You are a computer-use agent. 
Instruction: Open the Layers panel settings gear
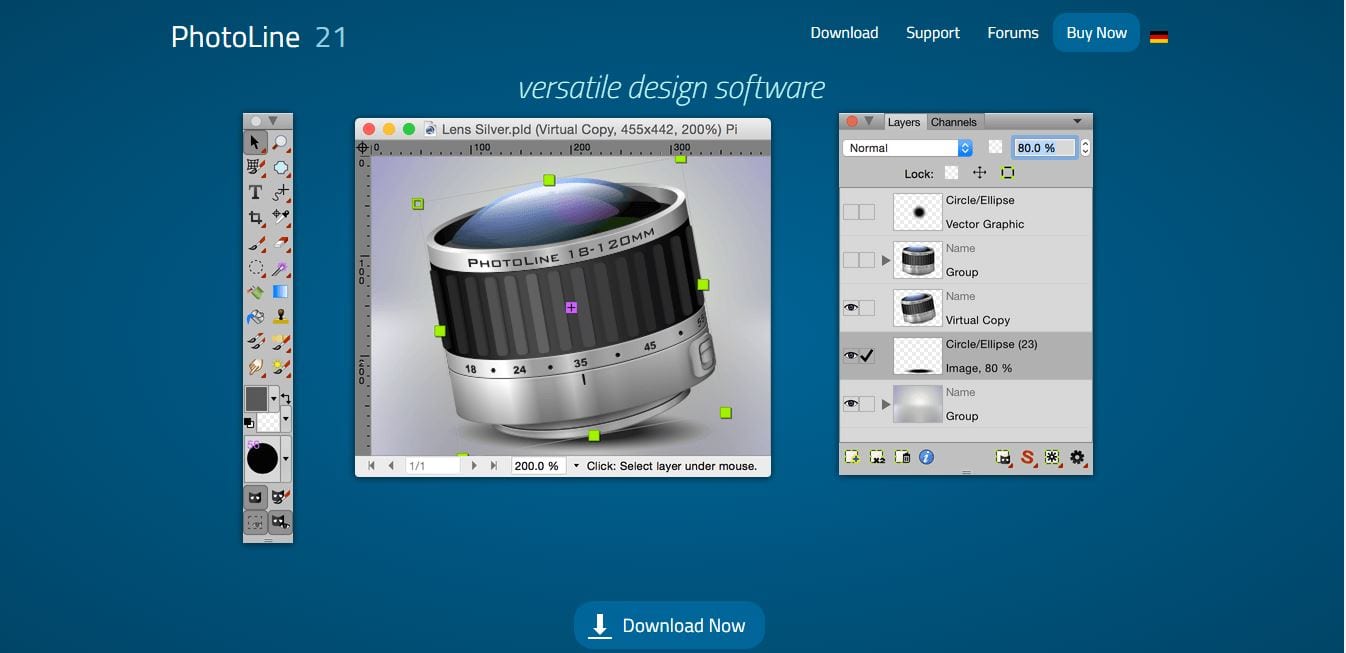[x=1077, y=457]
